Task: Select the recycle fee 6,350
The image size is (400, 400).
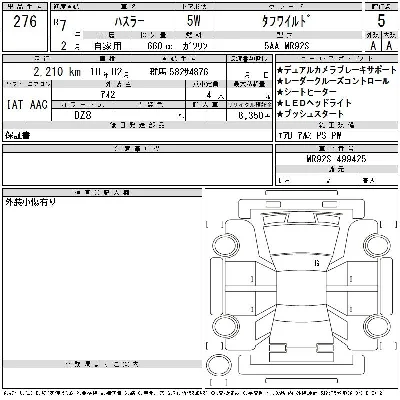Action: point(254,115)
